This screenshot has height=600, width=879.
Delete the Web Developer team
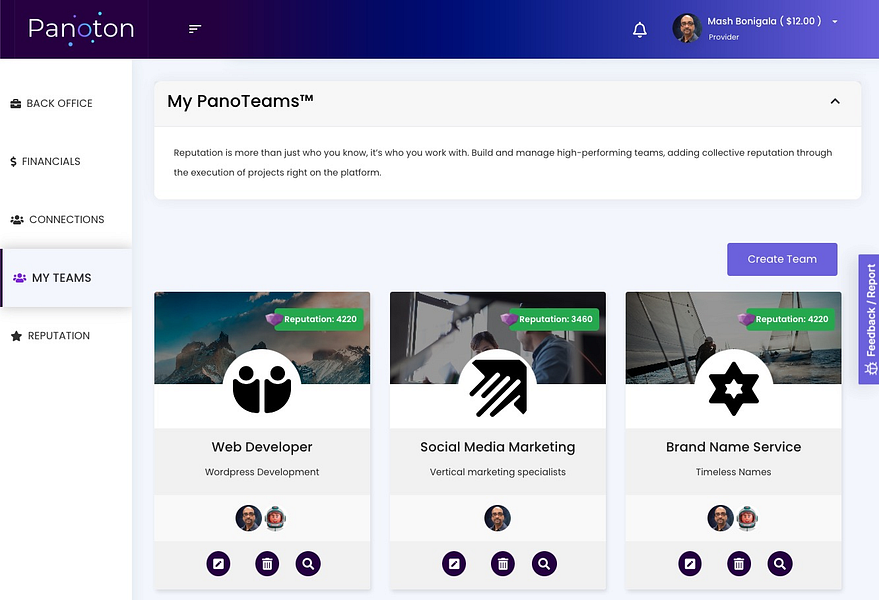coord(267,564)
